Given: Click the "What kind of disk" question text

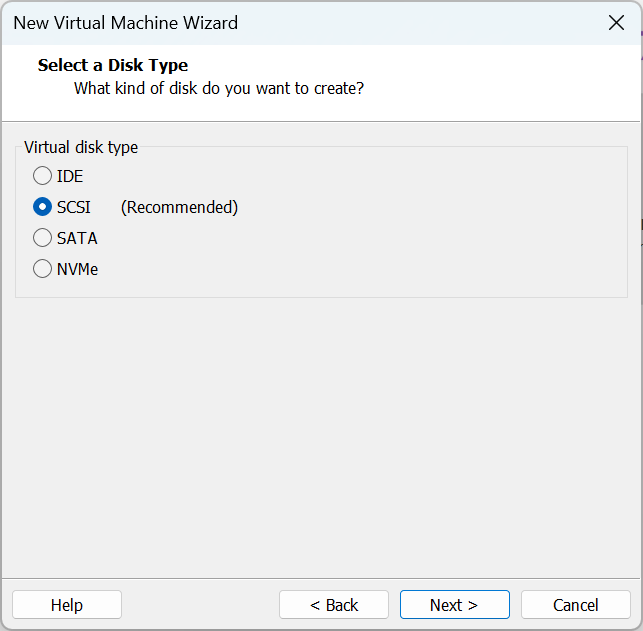Looking at the screenshot, I should pyautogui.click(x=219, y=88).
